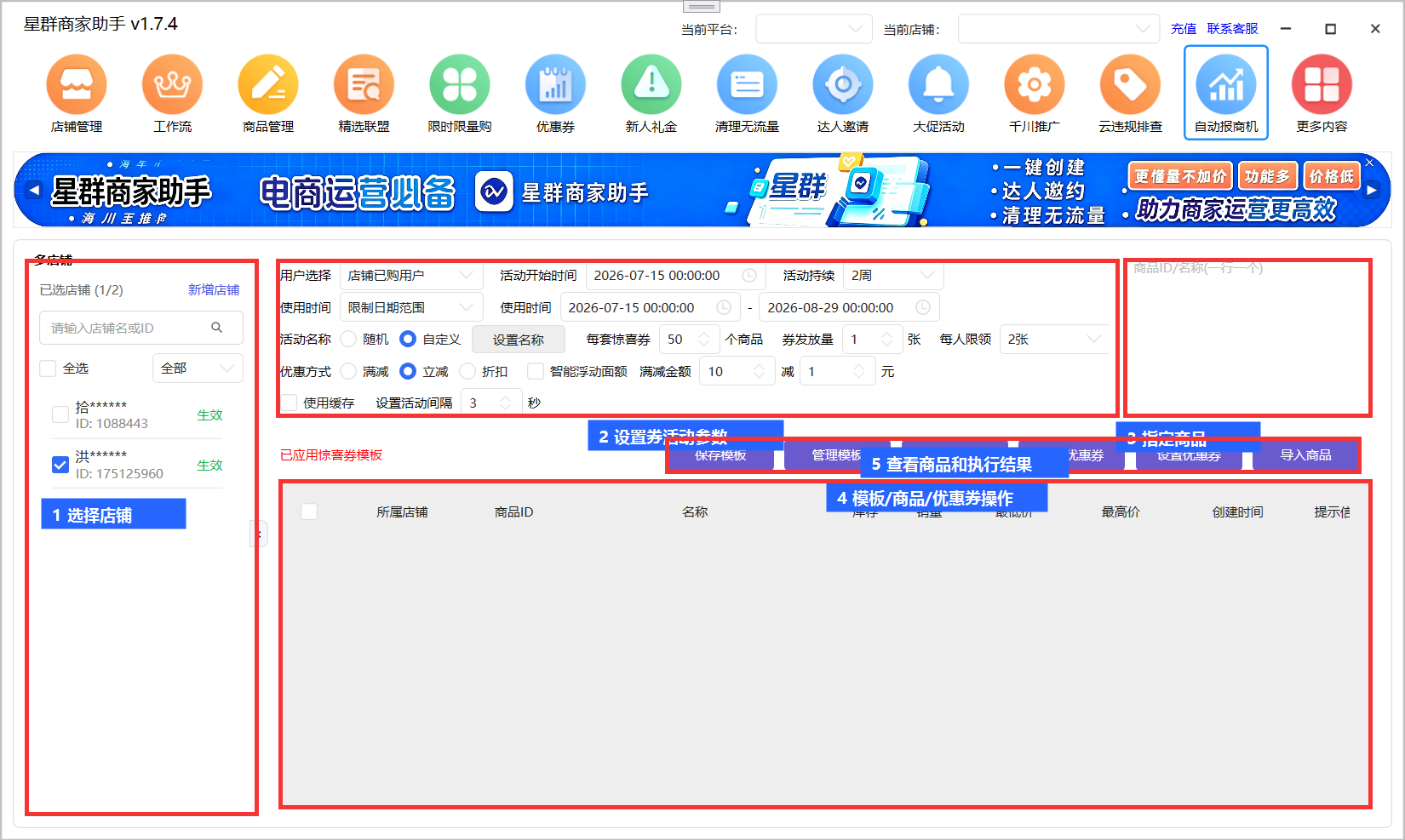Open the 云违规排查 violation check icon
1405x840 pixels.
pyautogui.click(x=1130, y=85)
